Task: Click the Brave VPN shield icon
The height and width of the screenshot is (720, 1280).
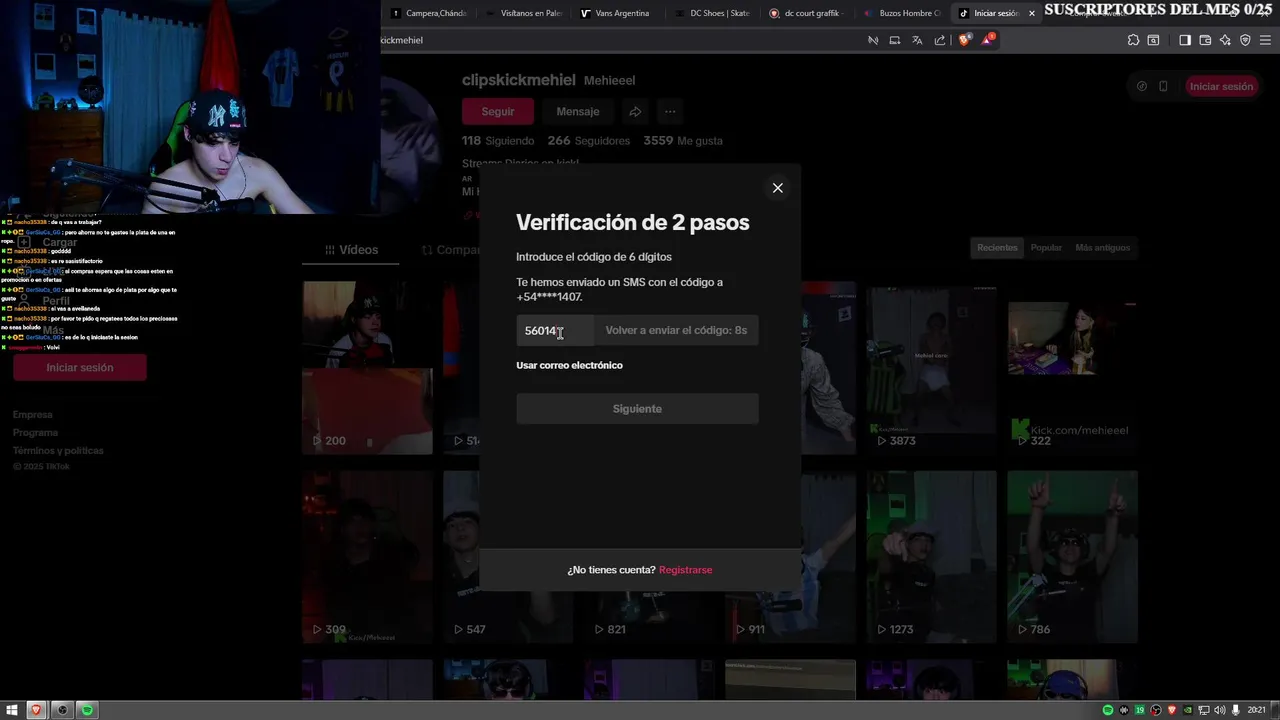Action: point(1245,40)
